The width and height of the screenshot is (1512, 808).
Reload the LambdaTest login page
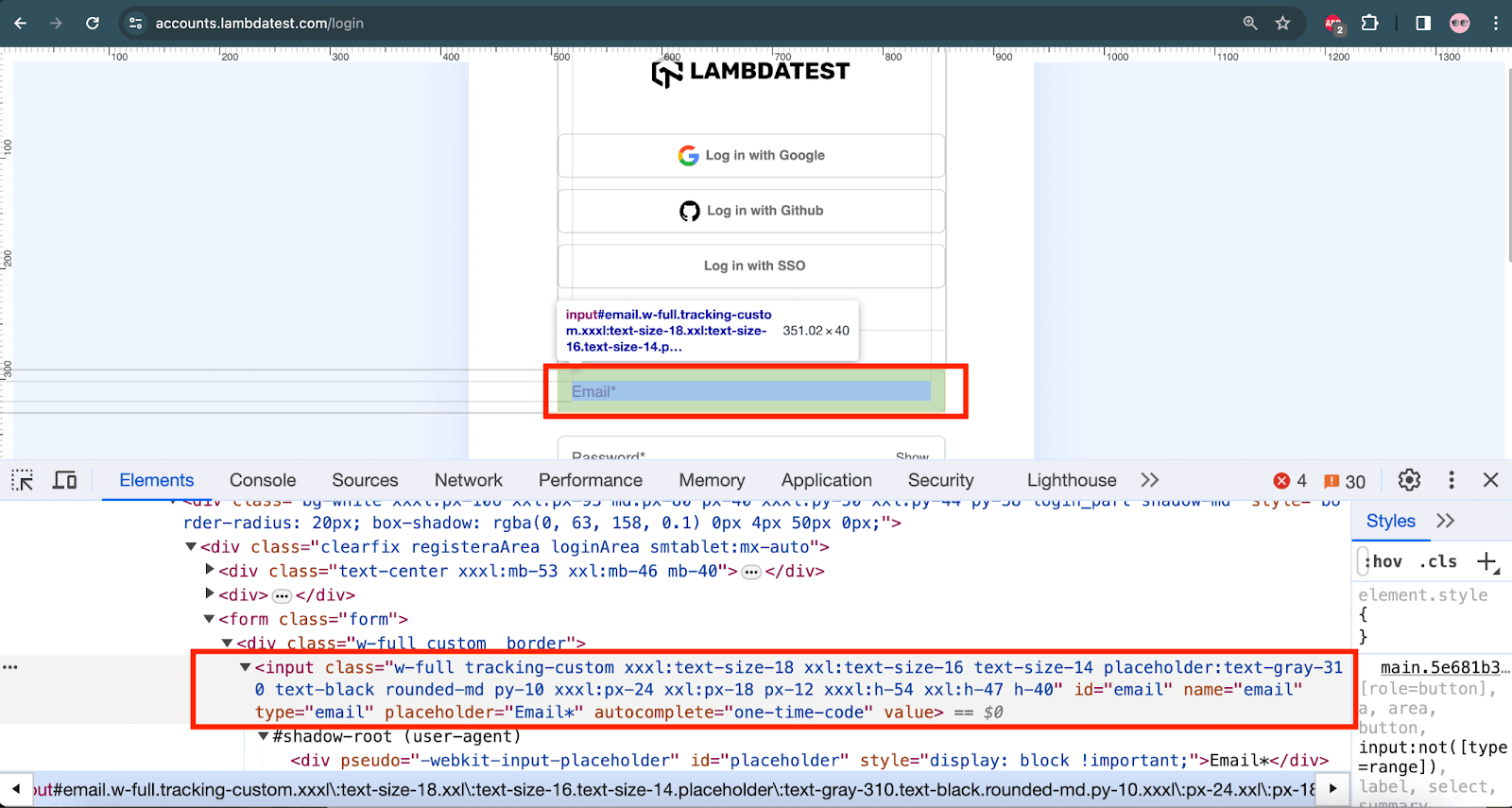(x=93, y=23)
